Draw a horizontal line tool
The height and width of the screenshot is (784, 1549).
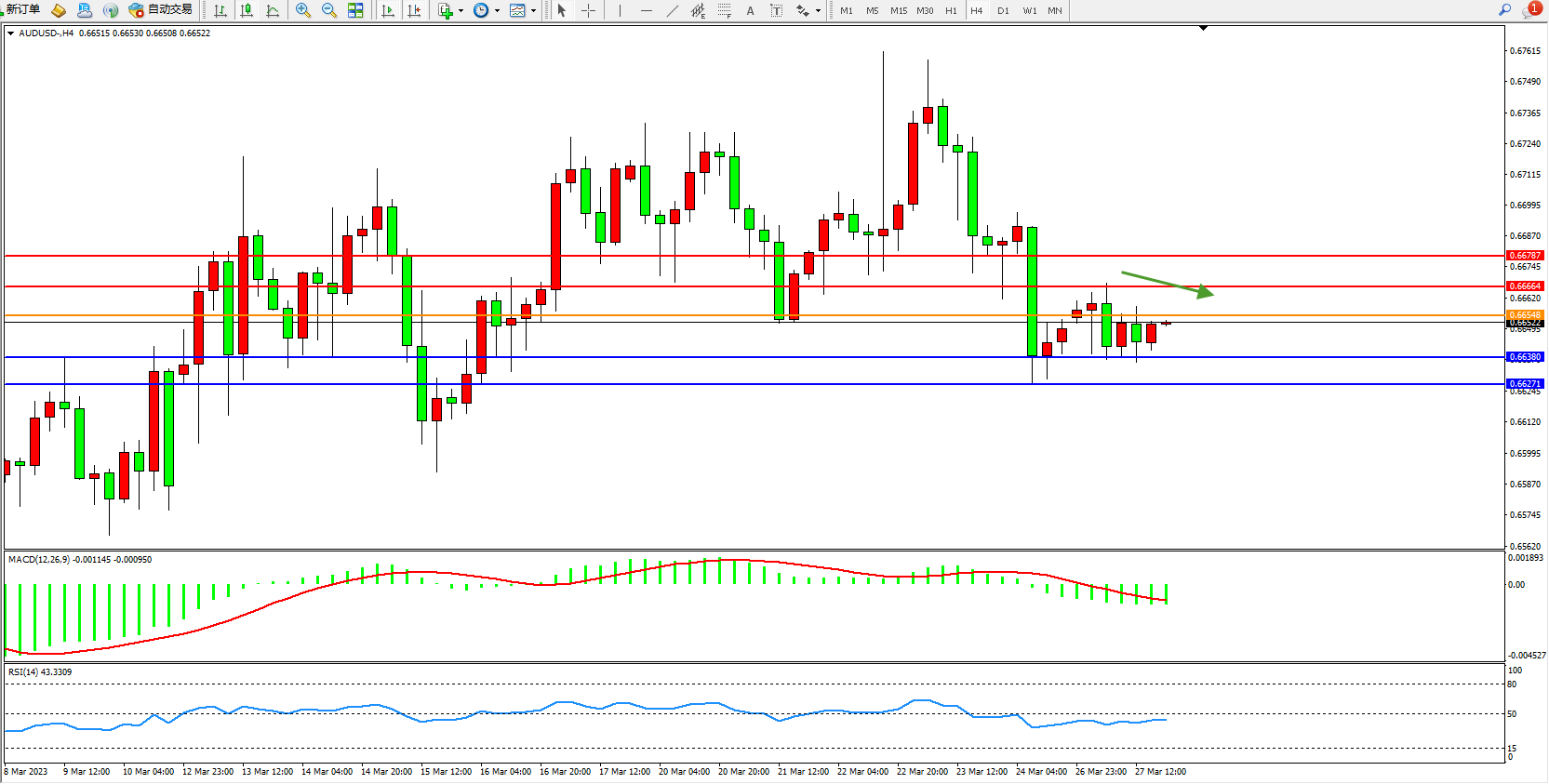pyautogui.click(x=646, y=11)
